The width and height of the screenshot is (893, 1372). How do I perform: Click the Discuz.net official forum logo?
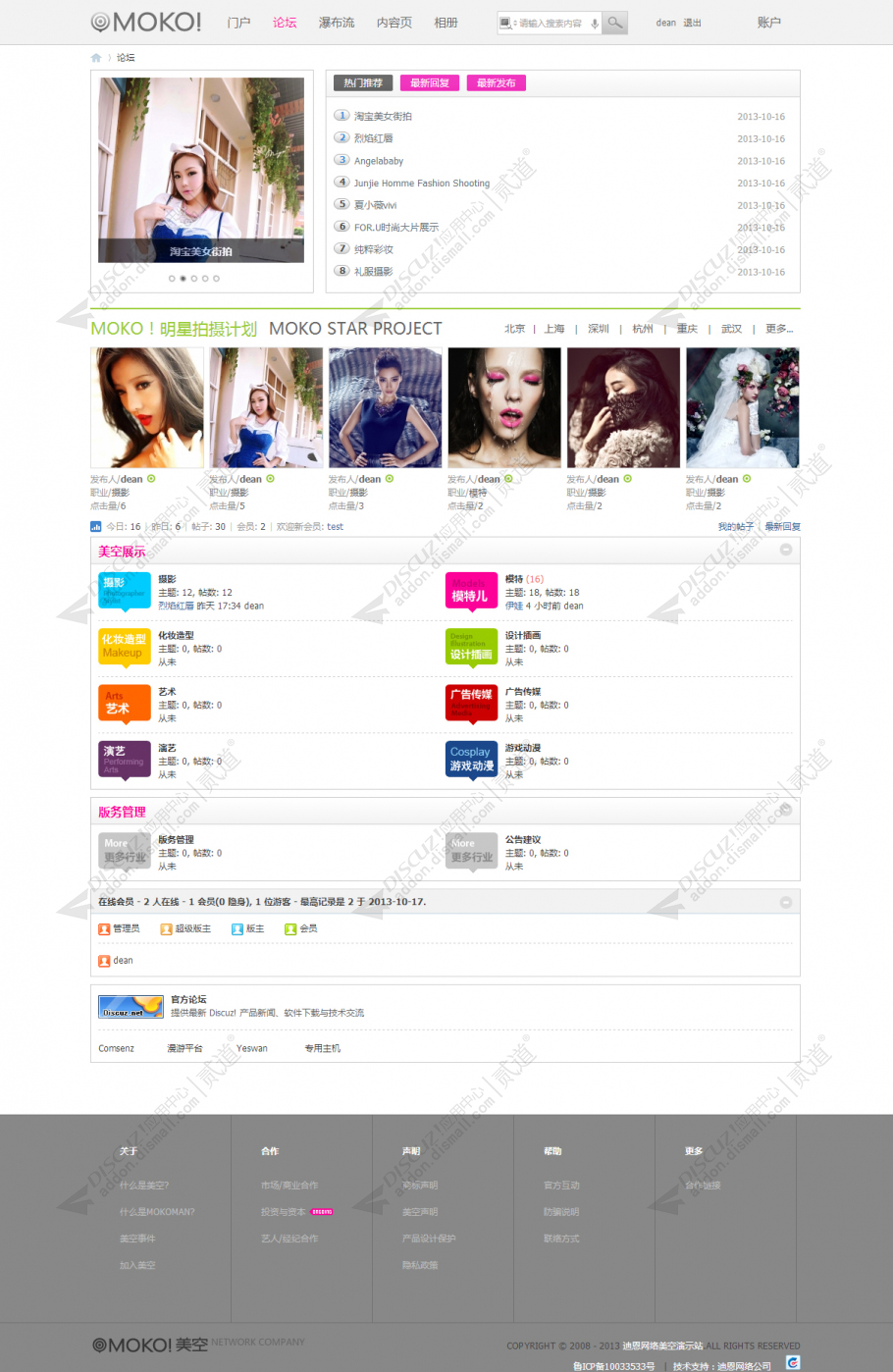click(131, 1007)
